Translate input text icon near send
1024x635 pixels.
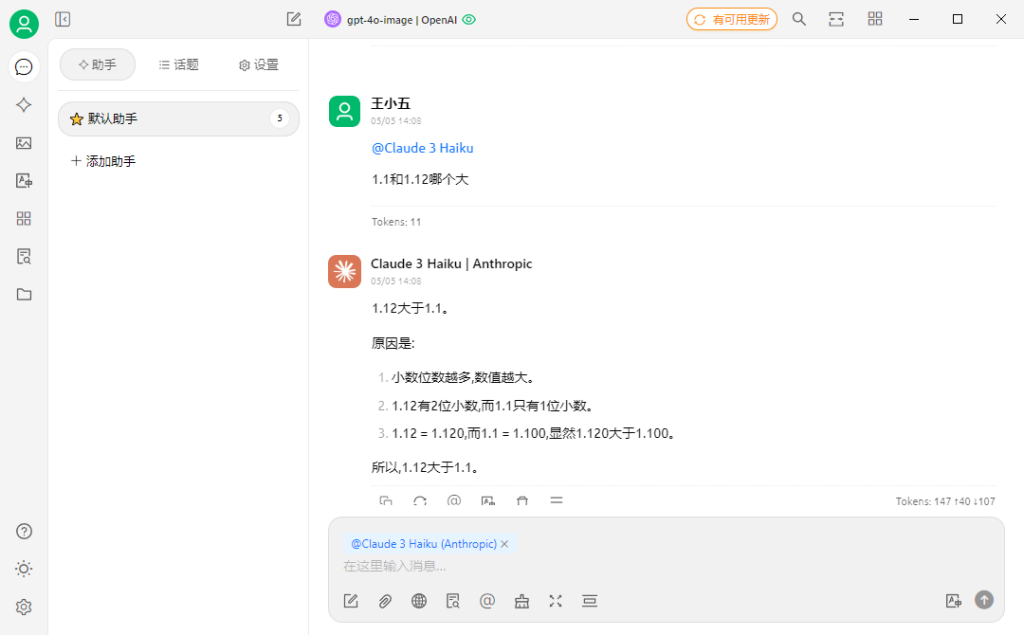[x=953, y=600]
